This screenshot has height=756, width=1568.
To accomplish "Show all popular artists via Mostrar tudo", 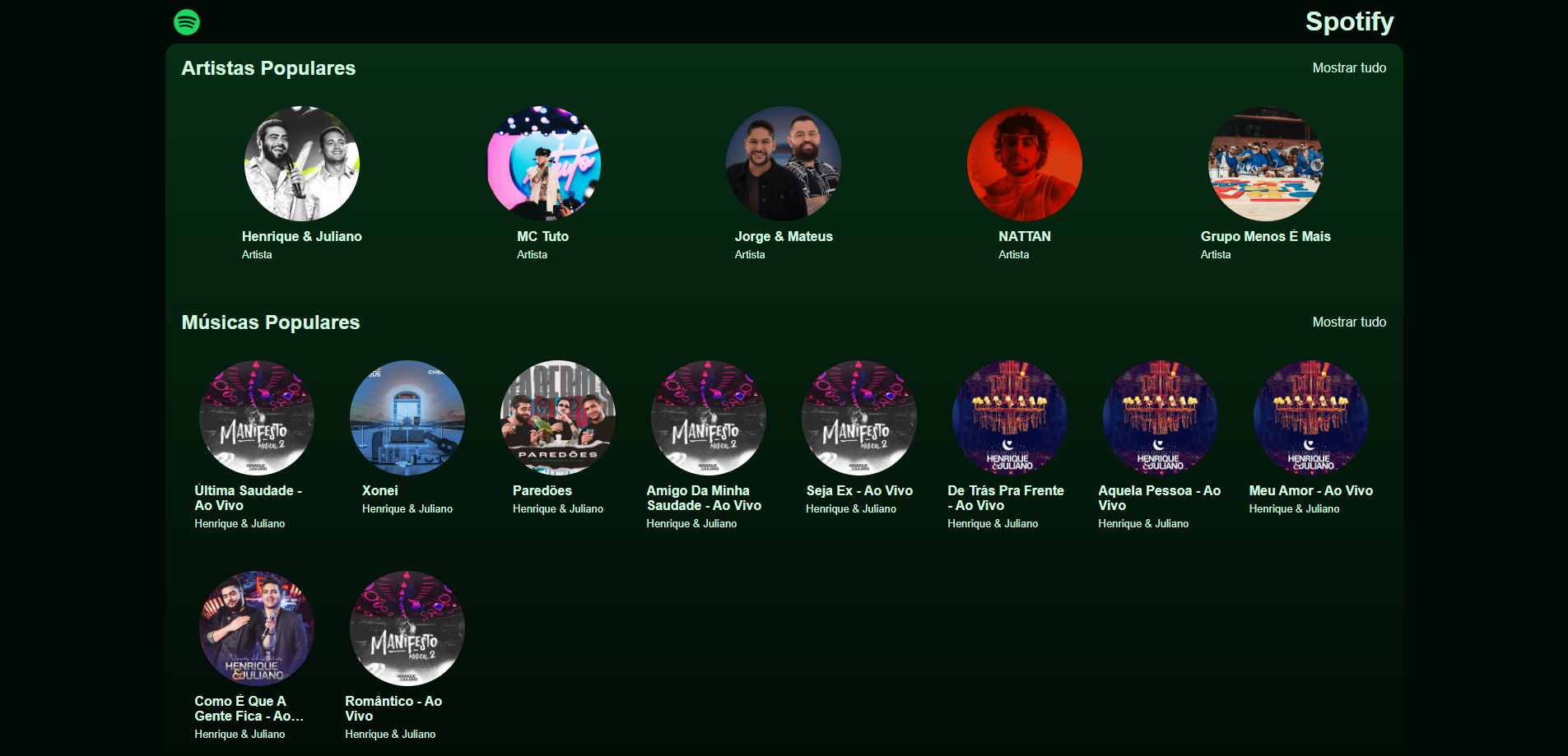I will [x=1349, y=67].
